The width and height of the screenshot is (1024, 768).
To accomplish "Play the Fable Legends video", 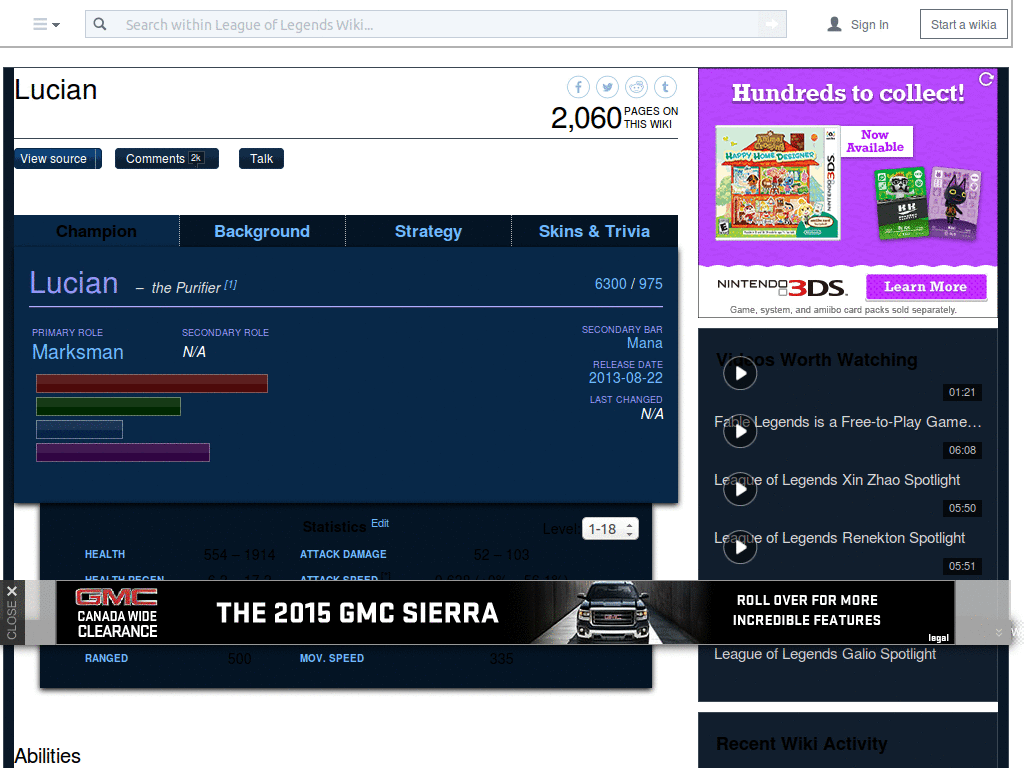I will point(740,431).
